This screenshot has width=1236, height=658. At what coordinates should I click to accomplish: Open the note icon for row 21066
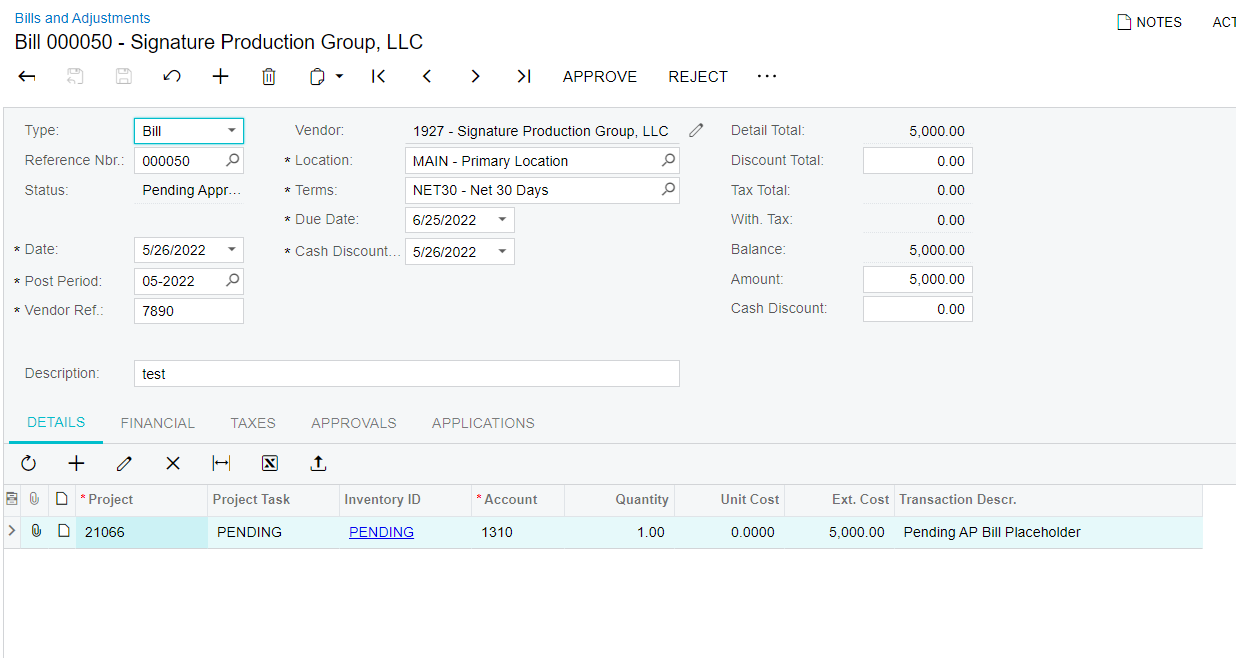click(x=63, y=531)
